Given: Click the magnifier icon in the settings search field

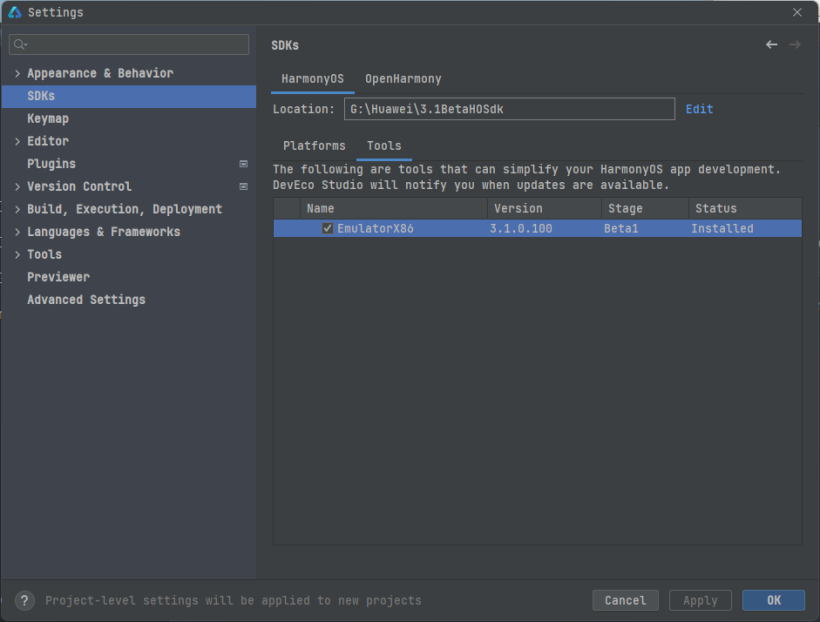Looking at the screenshot, I should tap(19, 44).
